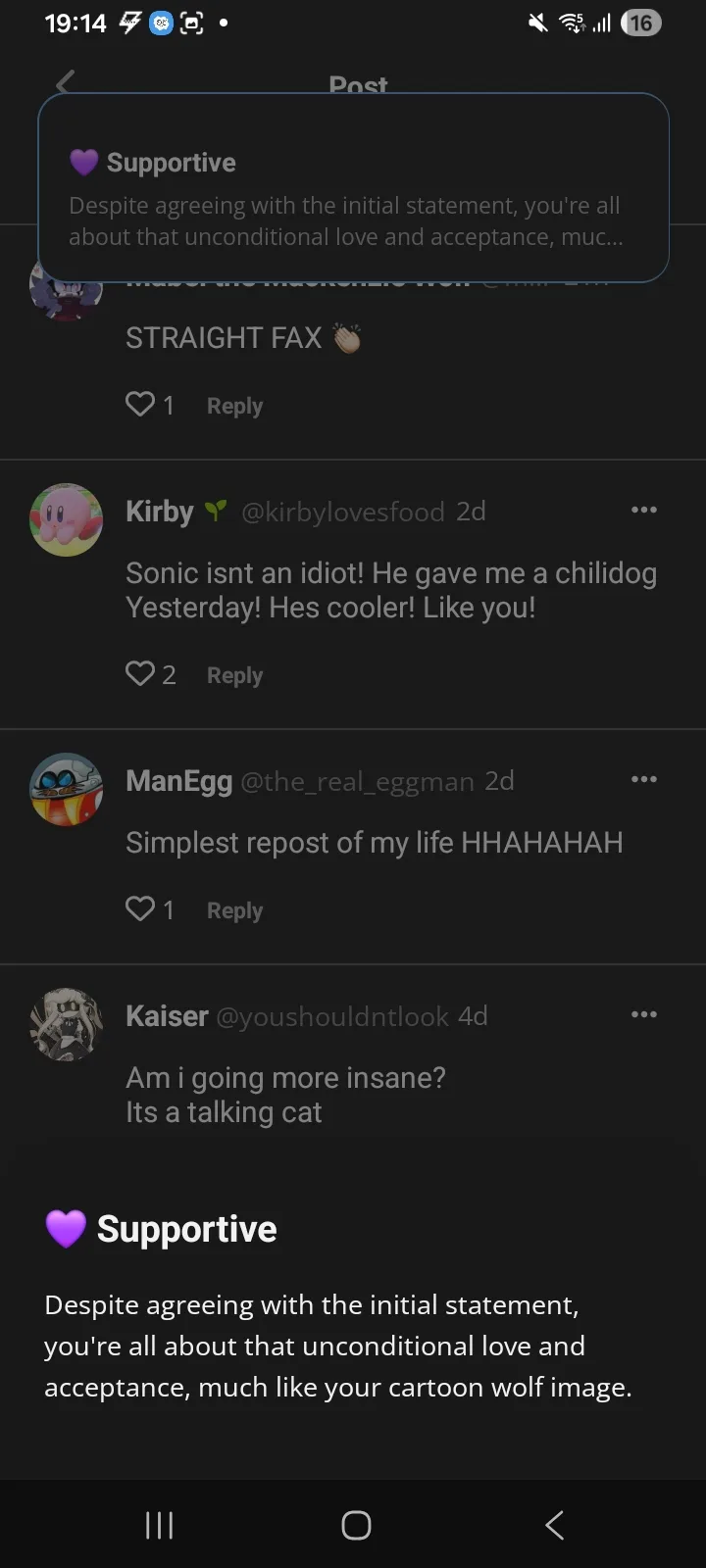
Task: Like Kirby's chilidog comment
Action: [x=140, y=673]
